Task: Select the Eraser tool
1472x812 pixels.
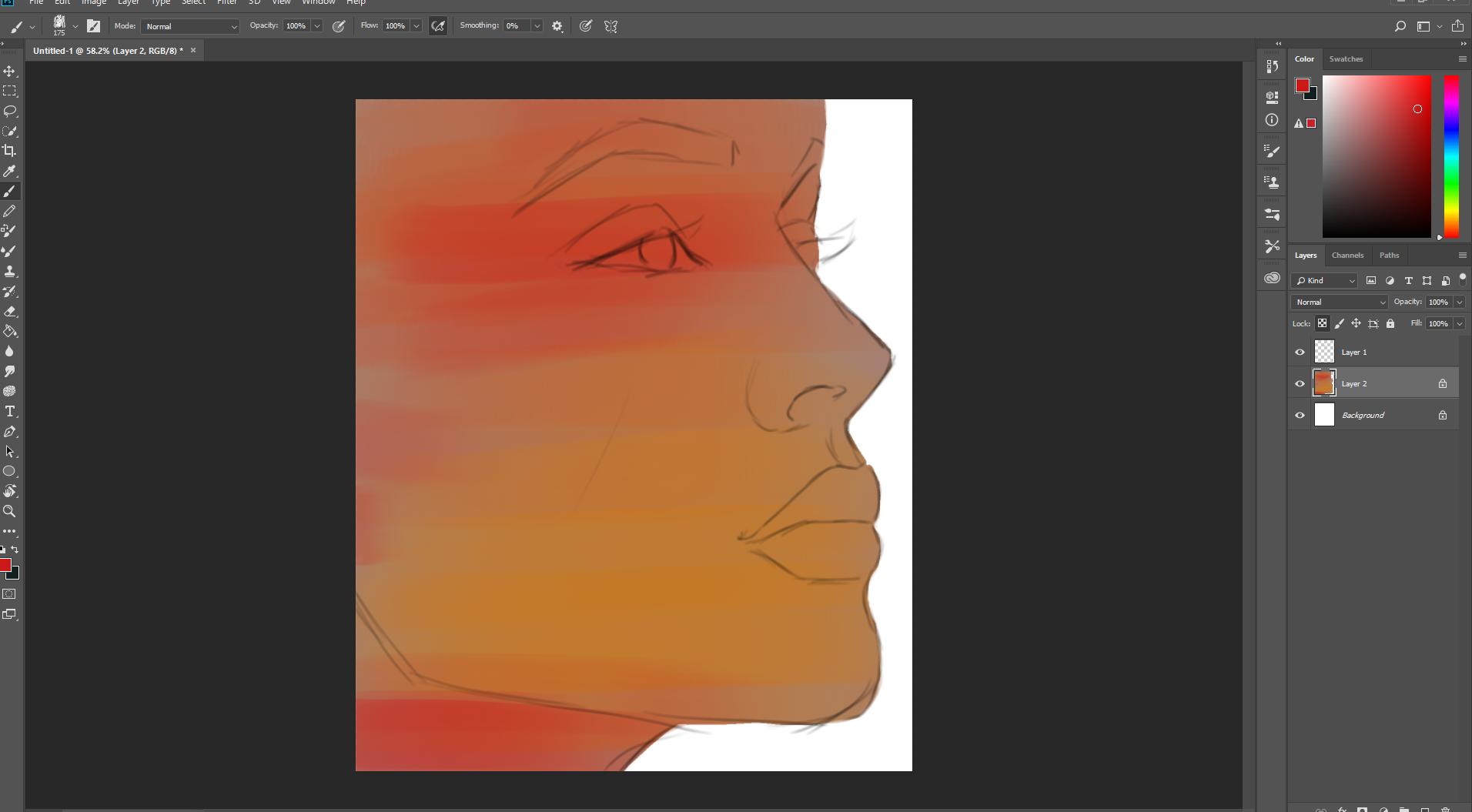Action: [9, 312]
